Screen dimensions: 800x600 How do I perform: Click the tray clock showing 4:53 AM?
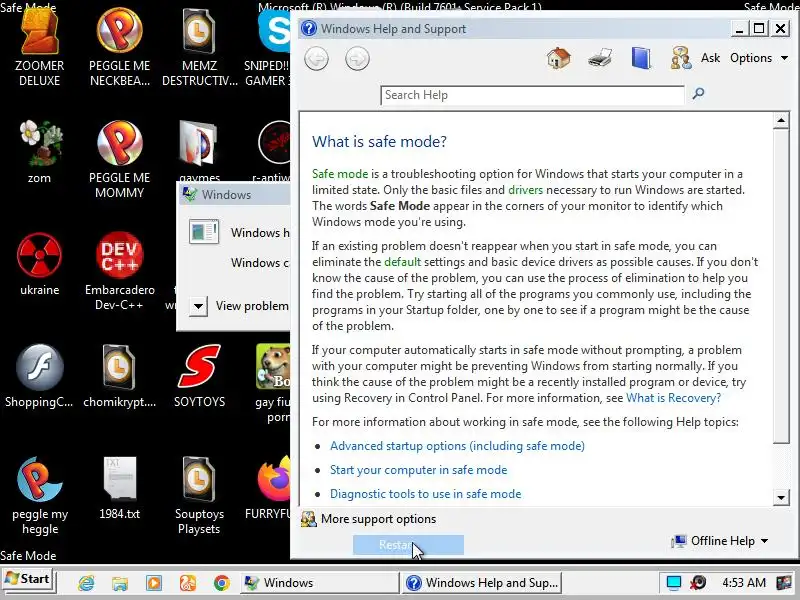[x=744, y=583]
